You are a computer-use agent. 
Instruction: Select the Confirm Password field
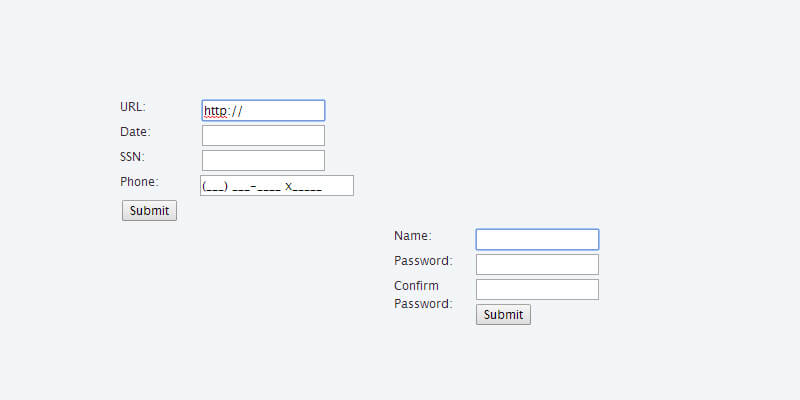coord(537,289)
